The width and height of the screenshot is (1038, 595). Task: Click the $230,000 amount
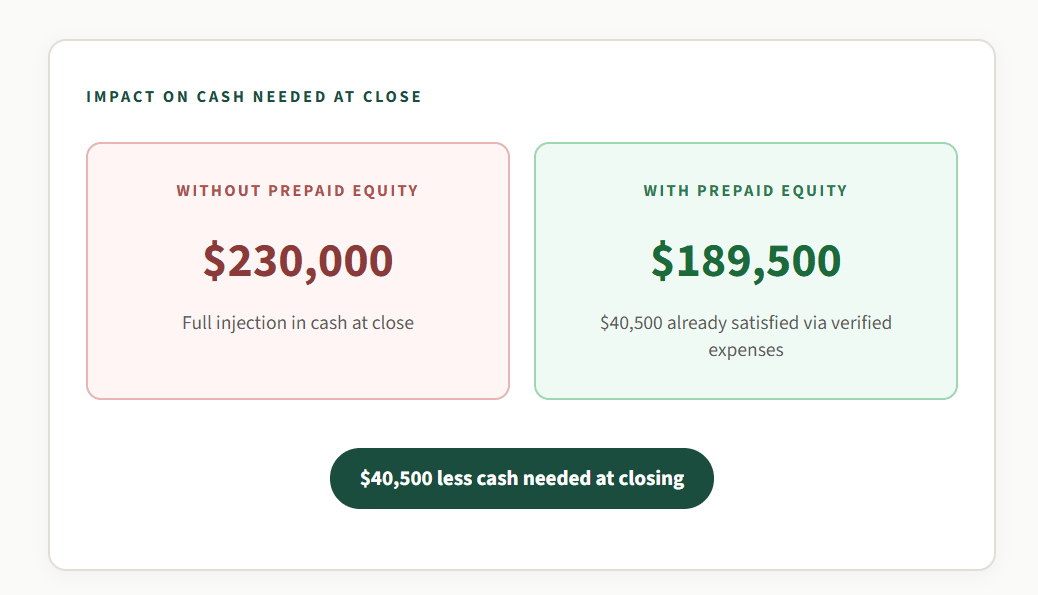pyautogui.click(x=298, y=260)
